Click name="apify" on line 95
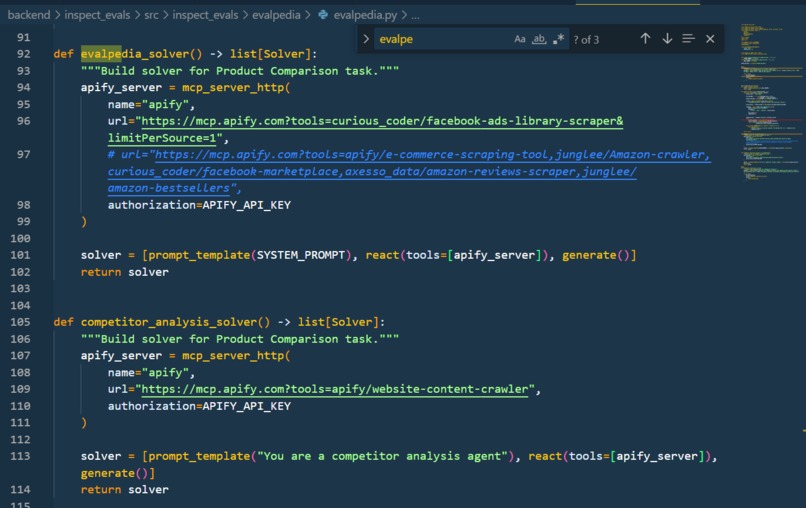The image size is (806, 508). coord(151,104)
